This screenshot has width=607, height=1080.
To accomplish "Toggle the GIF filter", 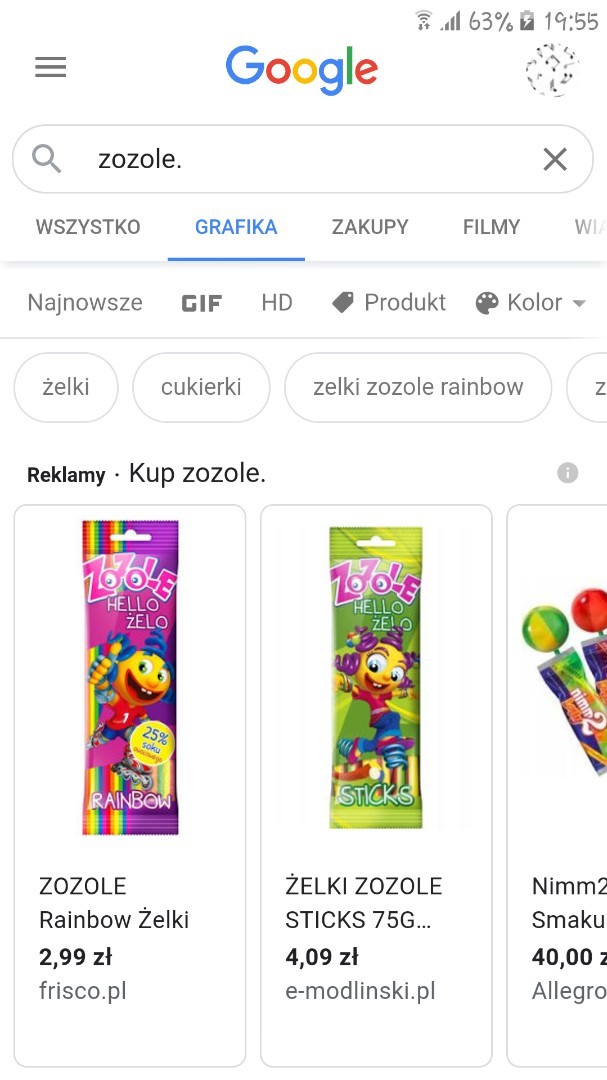I will click(x=201, y=303).
